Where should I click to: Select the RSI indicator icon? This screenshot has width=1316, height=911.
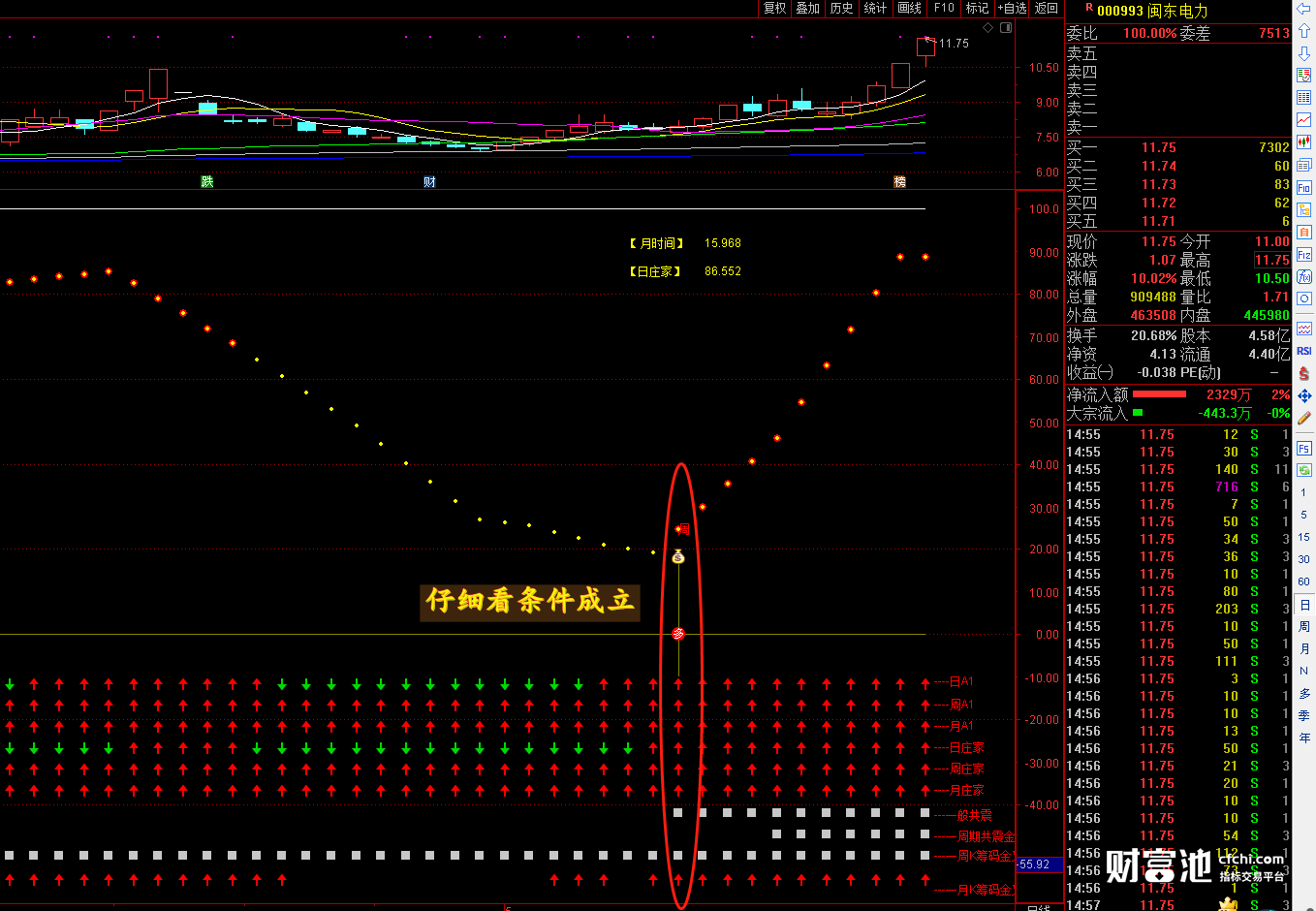[x=1304, y=351]
